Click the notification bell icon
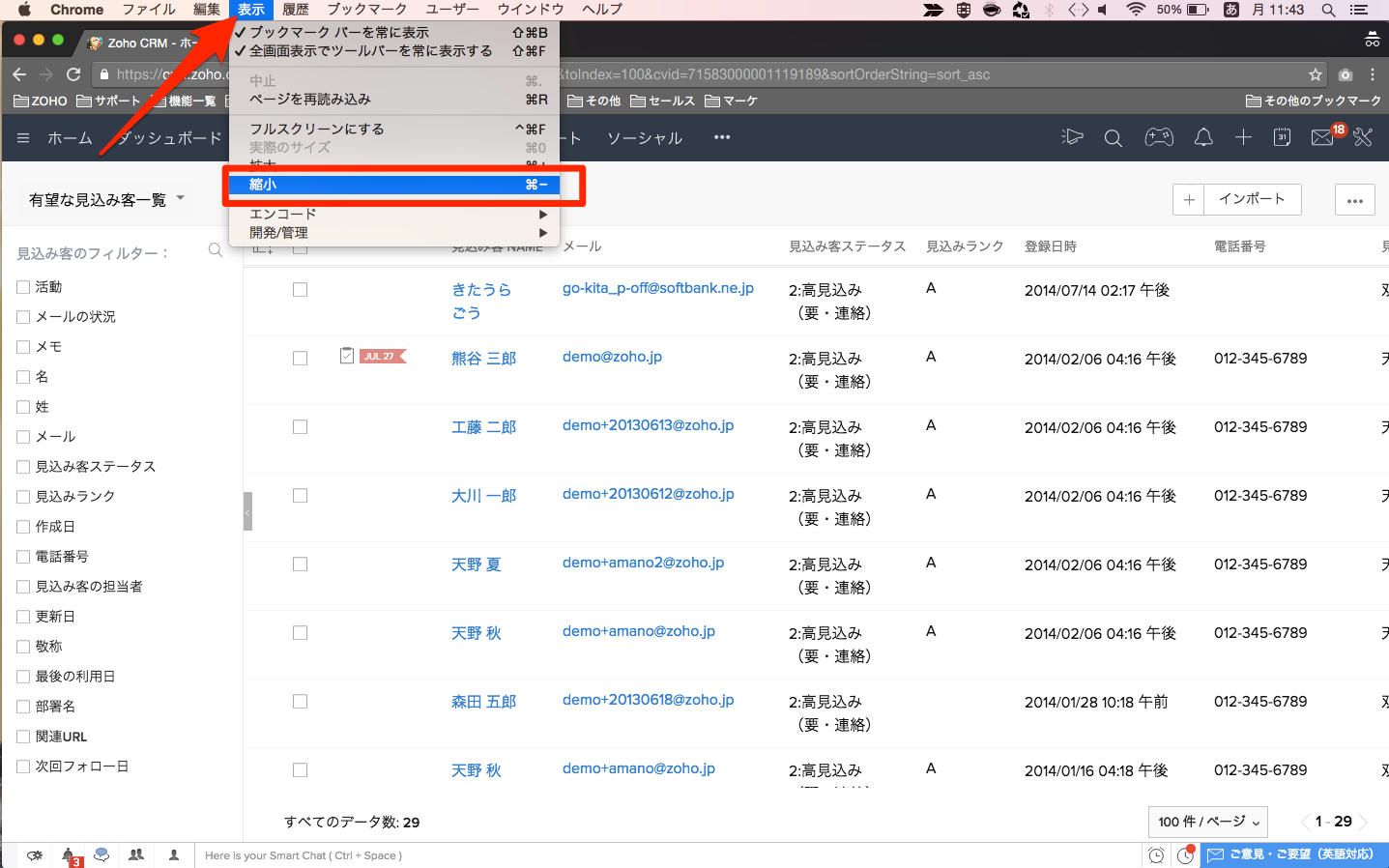1389x868 pixels. [1203, 138]
